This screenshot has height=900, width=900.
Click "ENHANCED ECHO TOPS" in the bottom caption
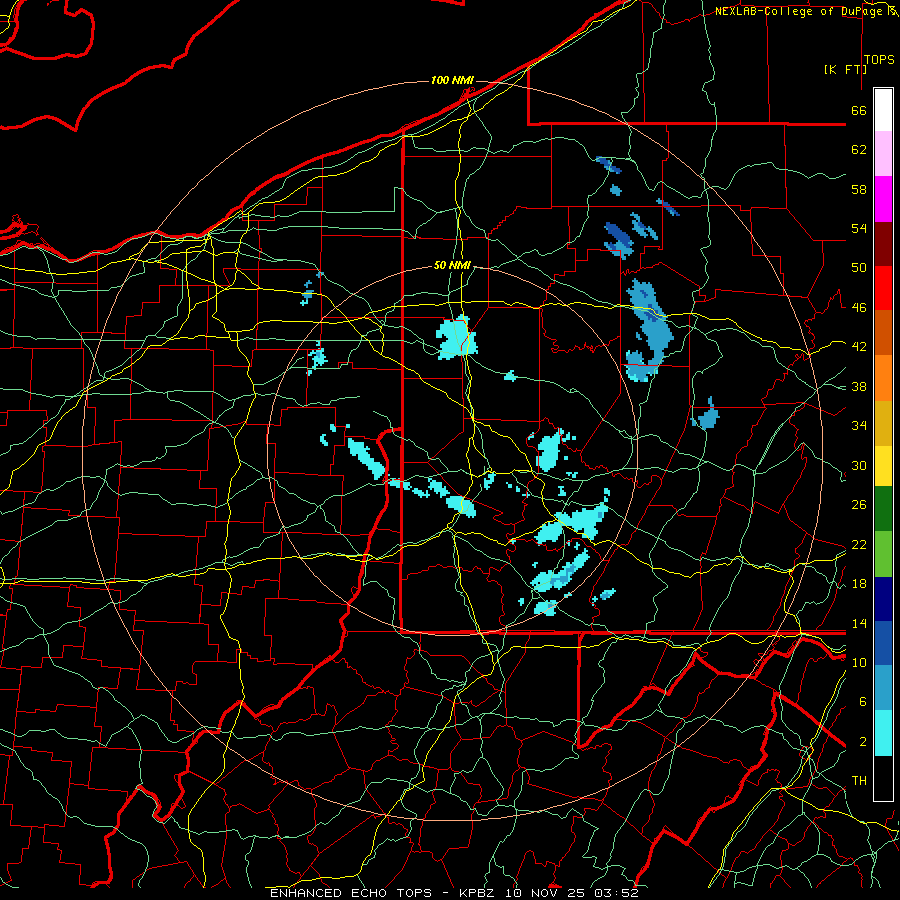(x=351, y=893)
